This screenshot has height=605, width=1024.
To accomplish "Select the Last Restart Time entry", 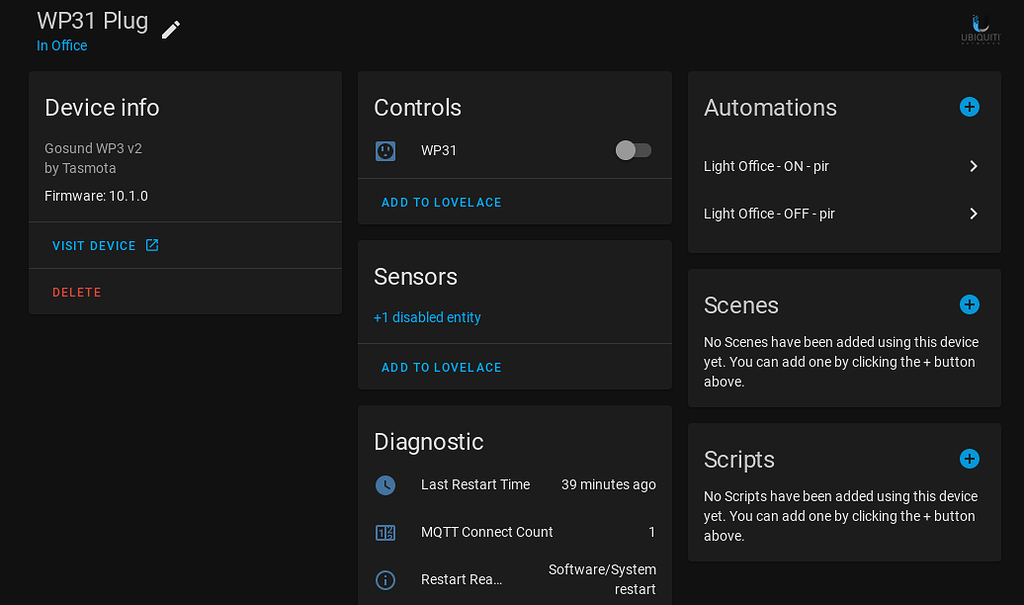I will pyautogui.click(x=476, y=484).
